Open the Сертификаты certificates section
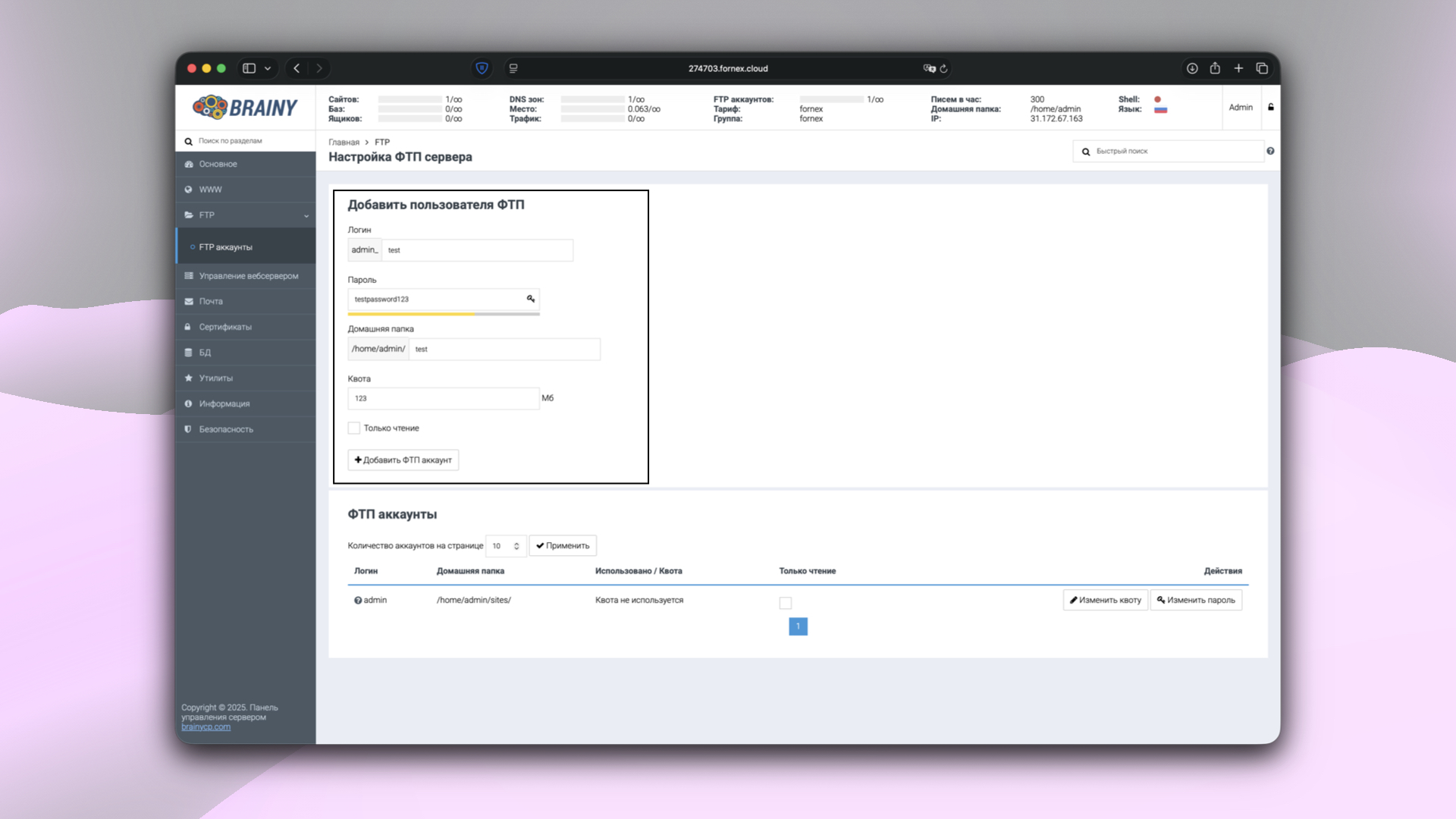This screenshot has height=819, width=1456. 224,327
